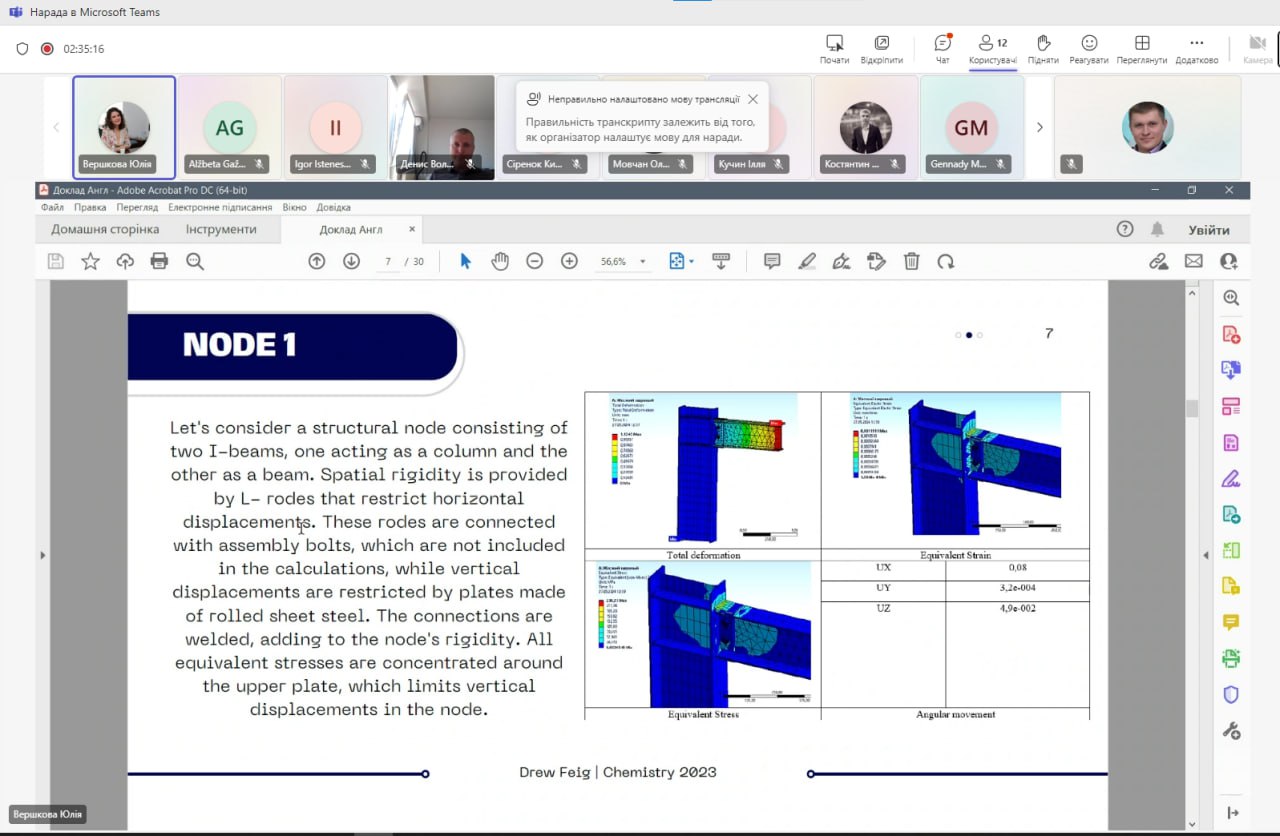Toggle the Користувачі participants panel
This screenshot has height=836, width=1280.
click(993, 48)
